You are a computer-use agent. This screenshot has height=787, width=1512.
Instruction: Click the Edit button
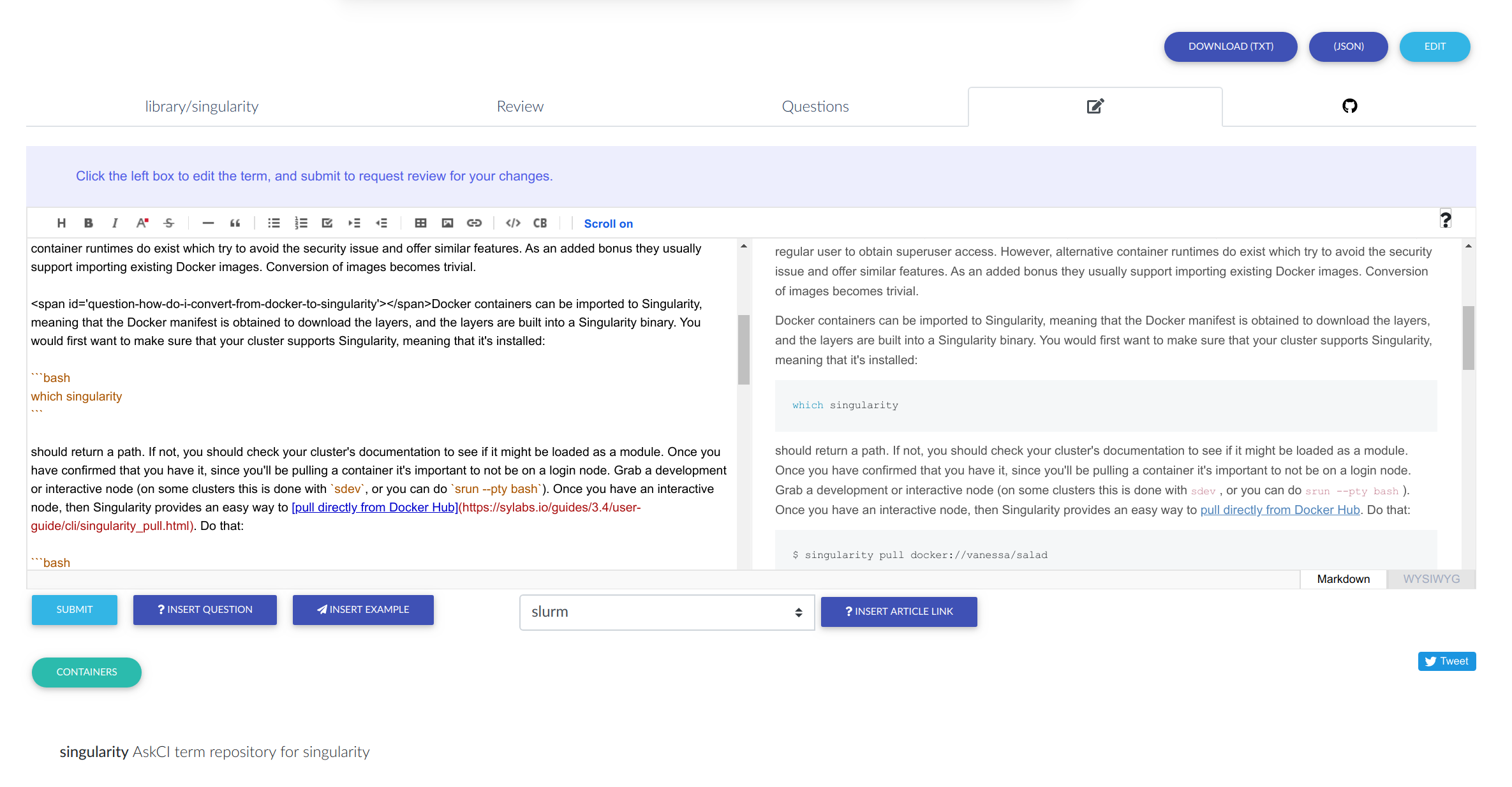pyautogui.click(x=1435, y=47)
